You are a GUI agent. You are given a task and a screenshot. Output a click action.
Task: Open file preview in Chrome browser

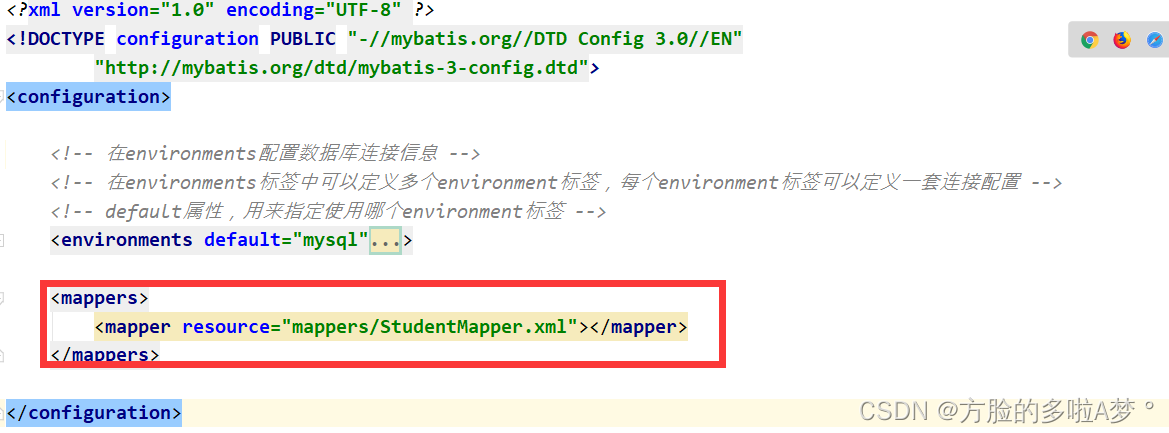(x=1090, y=40)
